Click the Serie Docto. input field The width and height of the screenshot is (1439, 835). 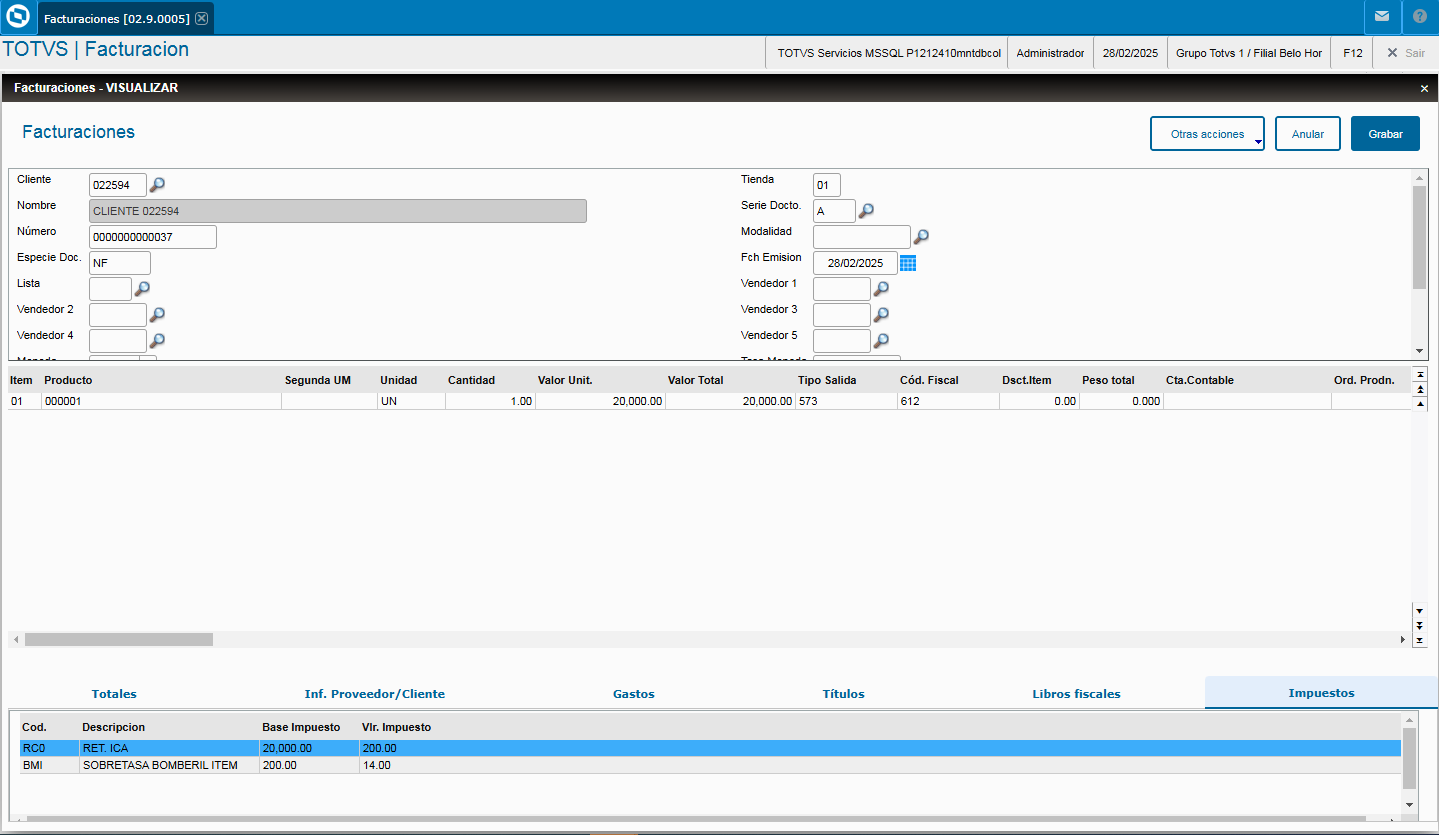[834, 211]
